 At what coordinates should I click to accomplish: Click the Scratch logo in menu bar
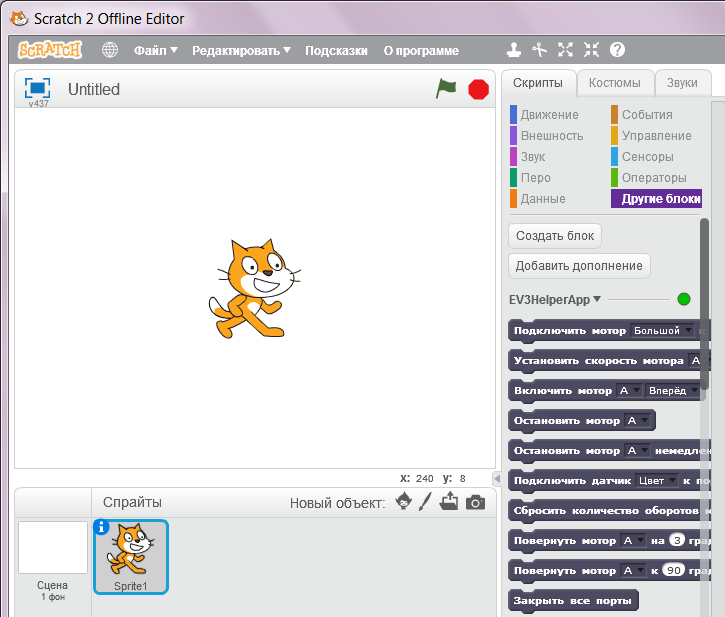point(49,50)
